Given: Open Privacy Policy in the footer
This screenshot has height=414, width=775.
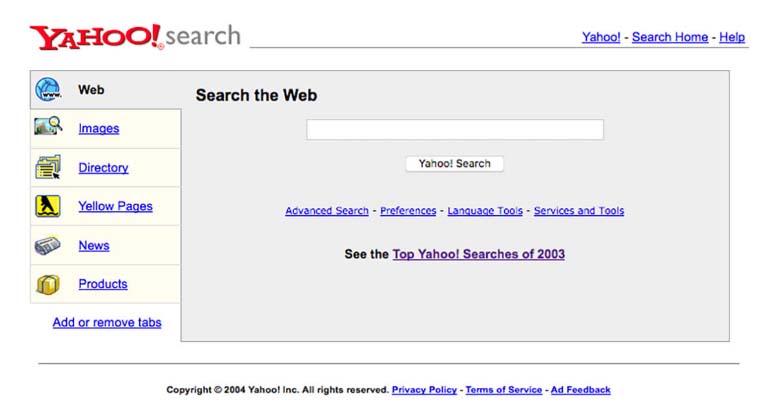Looking at the screenshot, I should point(424,390).
